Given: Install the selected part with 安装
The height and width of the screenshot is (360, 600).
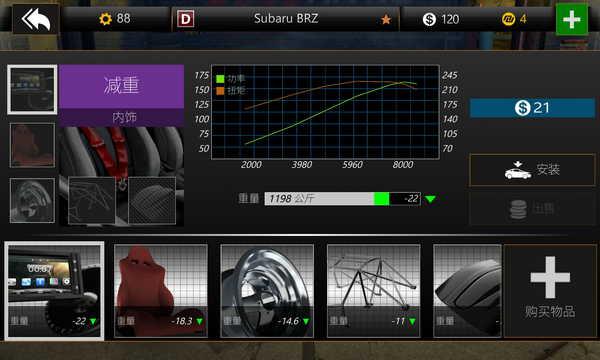Looking at the screenshot, I should (x=532, y=170).
